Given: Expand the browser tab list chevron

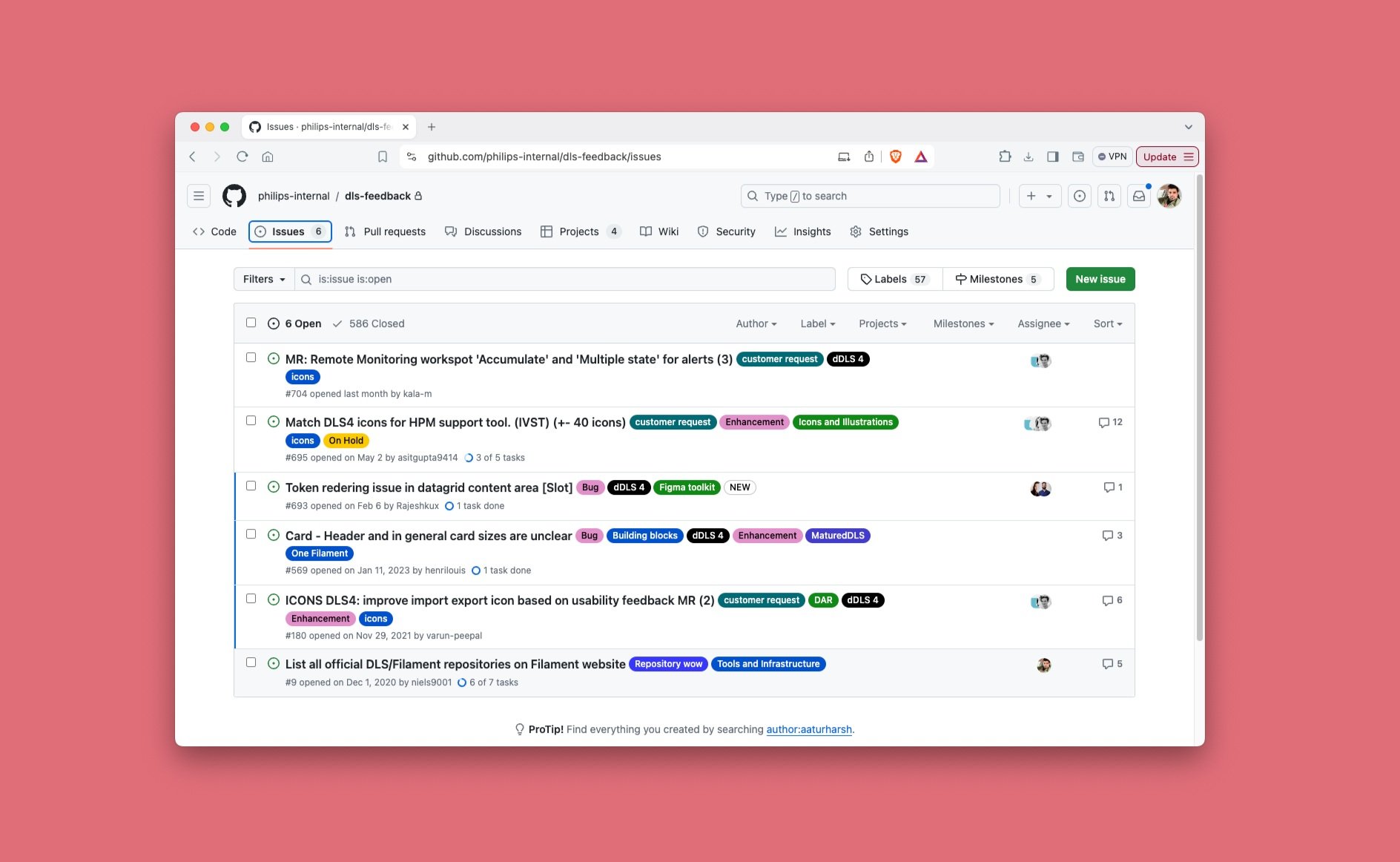Looking at the screenshot, I should click(x=1188, y=127).
